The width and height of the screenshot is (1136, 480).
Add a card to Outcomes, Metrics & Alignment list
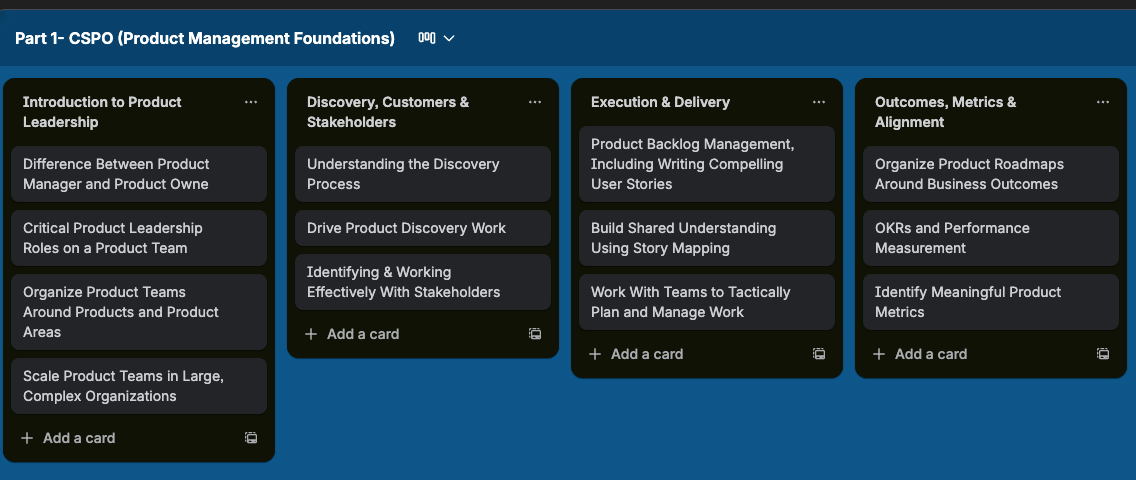point(920,354)
